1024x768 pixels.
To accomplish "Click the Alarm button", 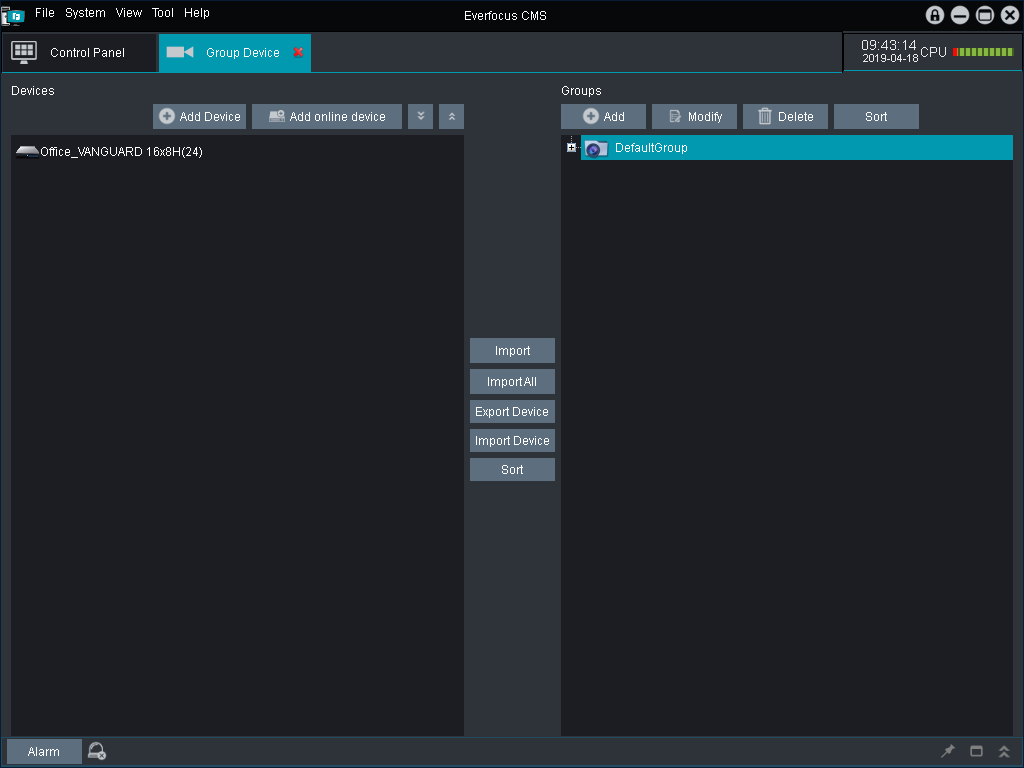I will click(43, 751).
